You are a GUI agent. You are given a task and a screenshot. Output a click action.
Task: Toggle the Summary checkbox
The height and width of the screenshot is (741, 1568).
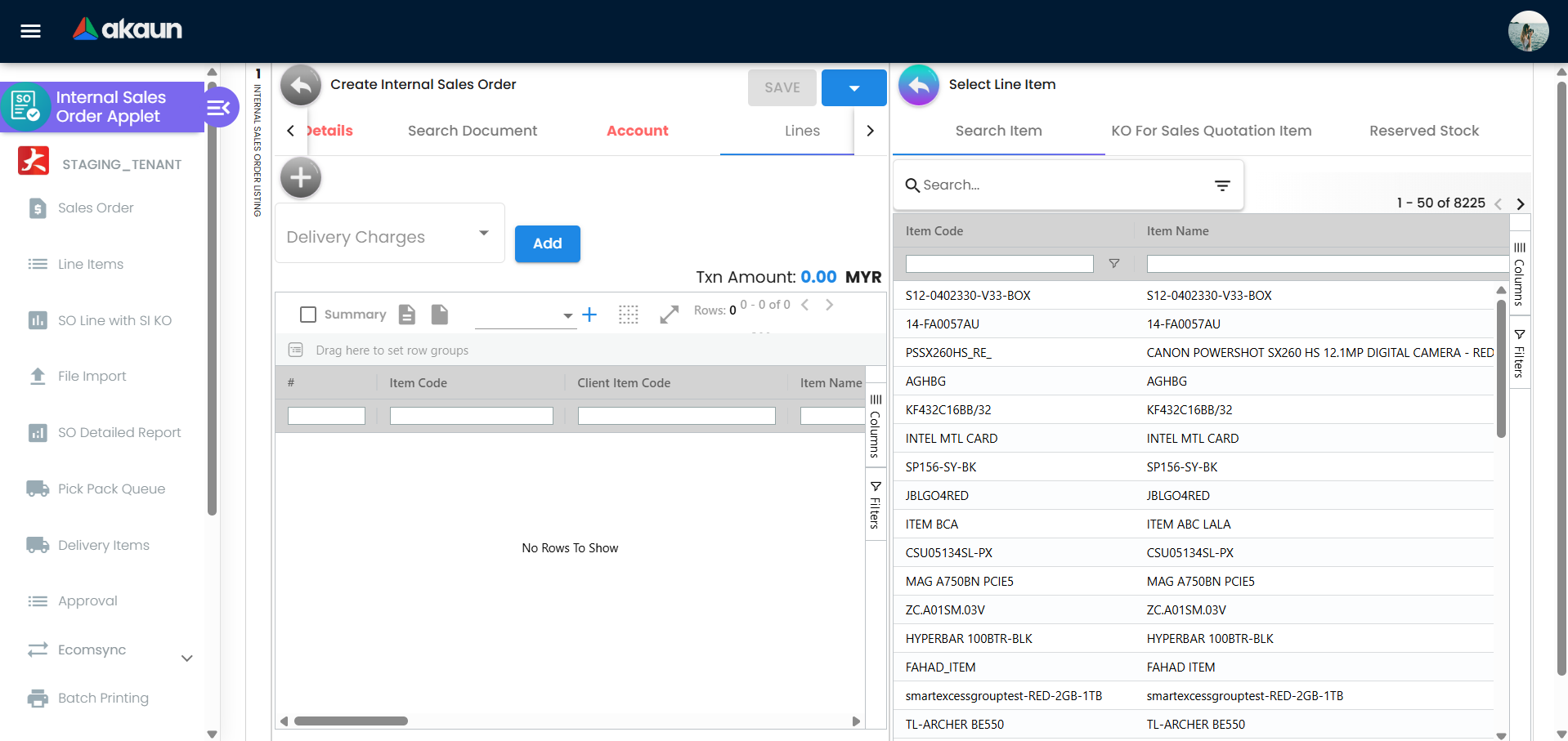tap(308, 315)
